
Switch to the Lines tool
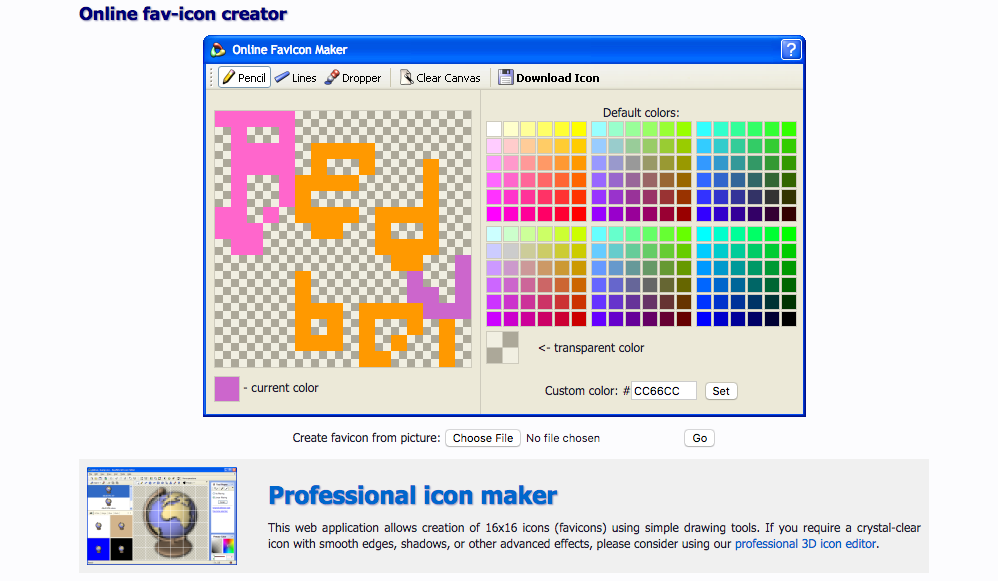(295, 78)
